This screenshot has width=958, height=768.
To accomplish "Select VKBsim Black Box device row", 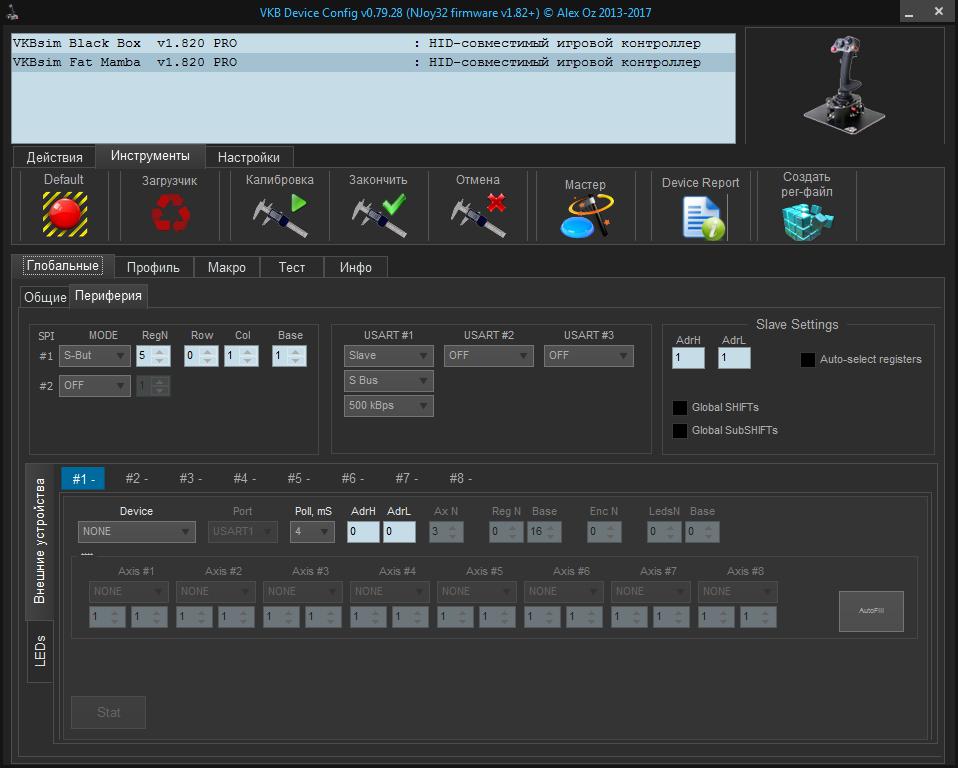I will pyautogui.click(x=373, y=43).
